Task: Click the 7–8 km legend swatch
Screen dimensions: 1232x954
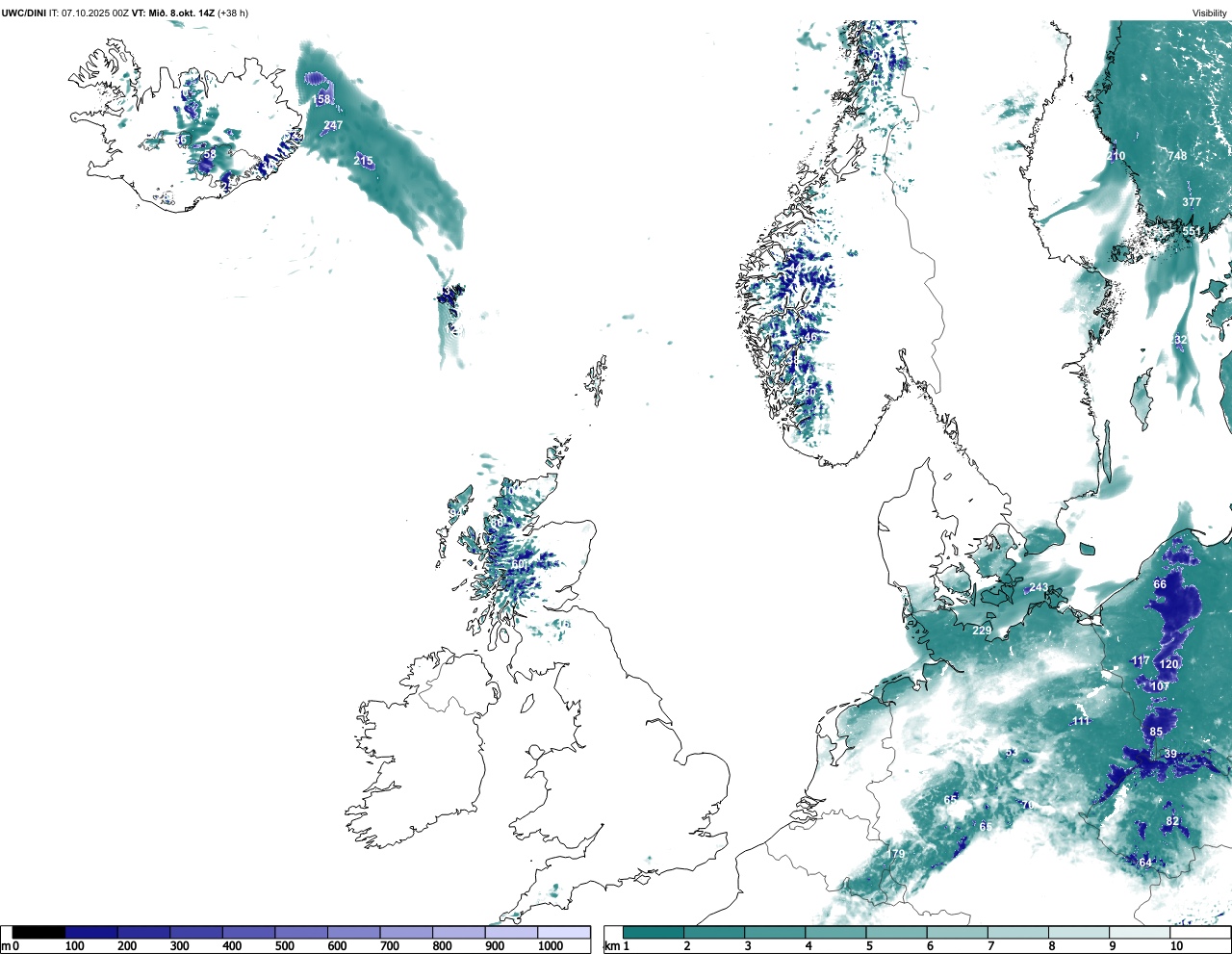Action: click(x=1018, y=932)
